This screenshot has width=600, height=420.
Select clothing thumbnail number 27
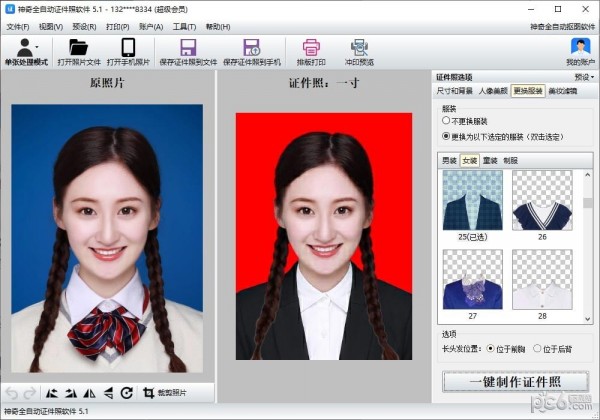click(x=472, y=280)
